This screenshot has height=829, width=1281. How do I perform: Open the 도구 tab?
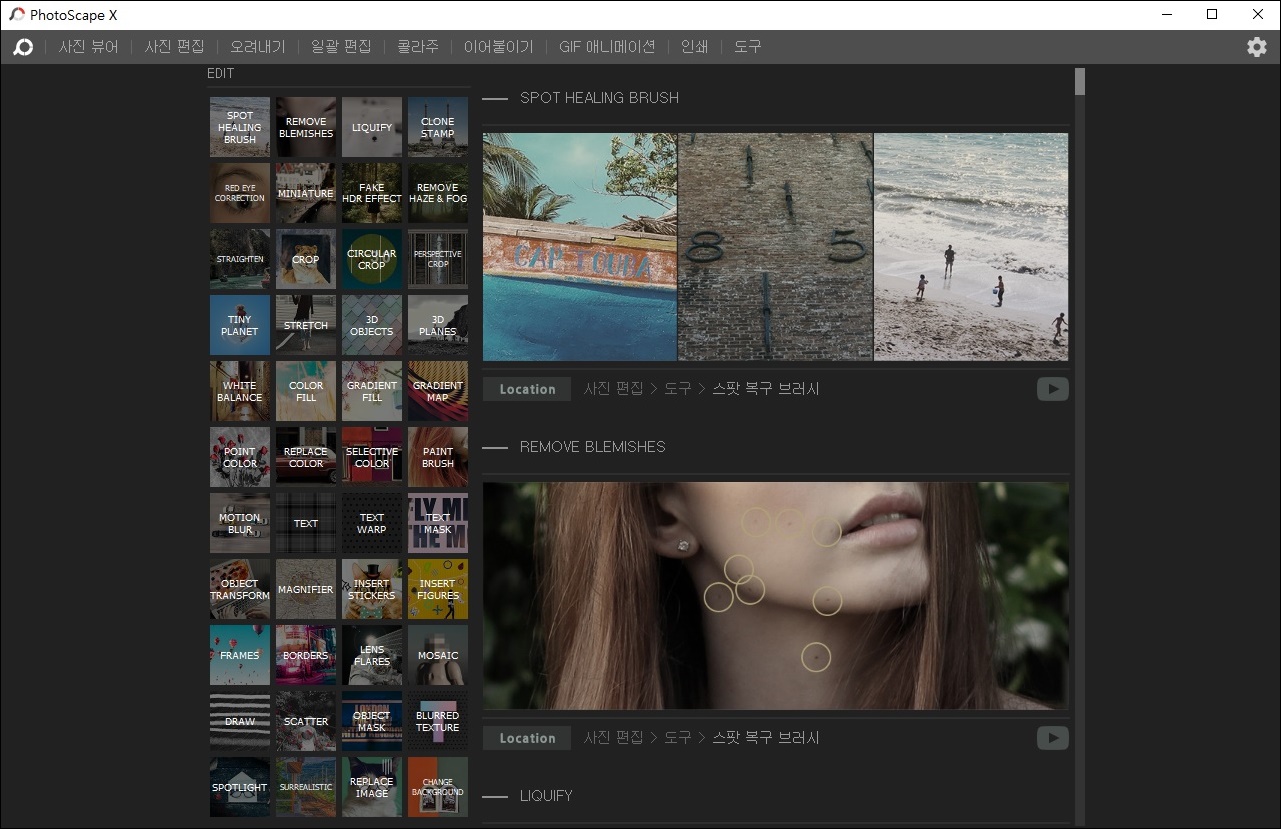[x=748, y=47]
